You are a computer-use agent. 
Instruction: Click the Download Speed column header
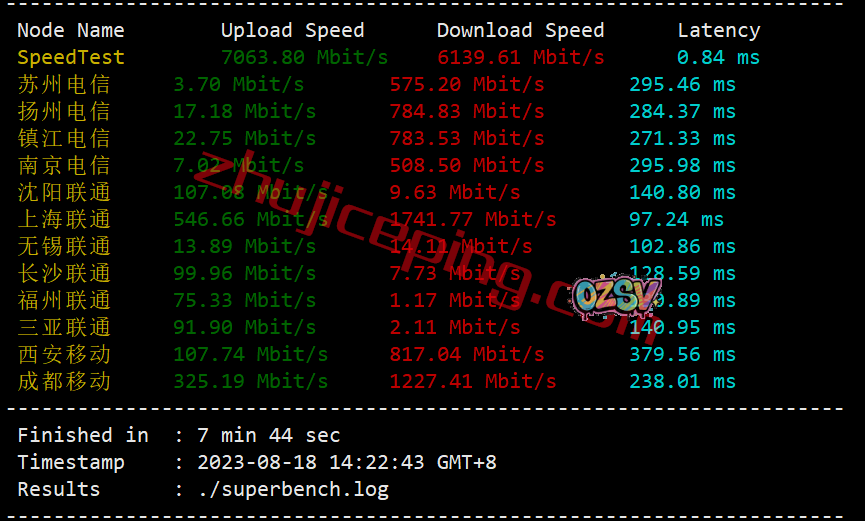coord(520,30)
